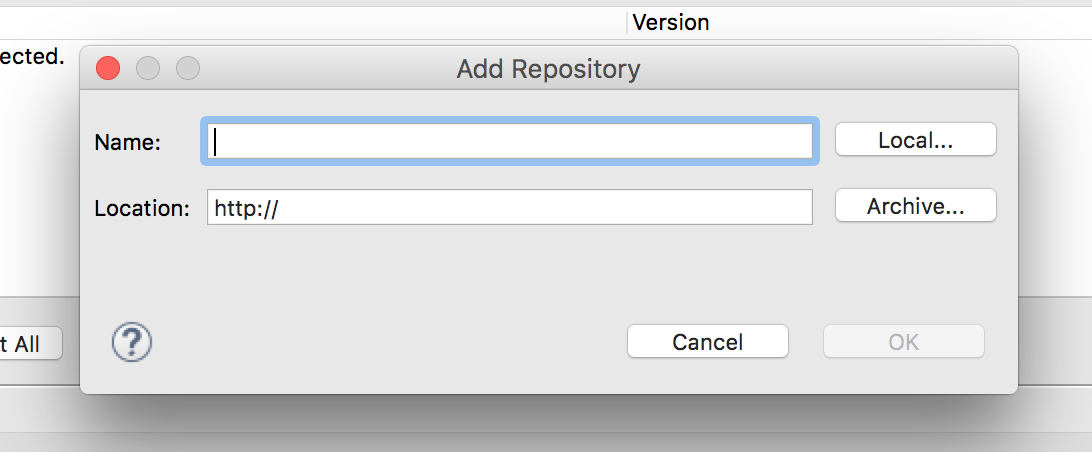Cancel adding the repository
The height and width of the screenshot is (452, 1092).
(x=708, y=342)
